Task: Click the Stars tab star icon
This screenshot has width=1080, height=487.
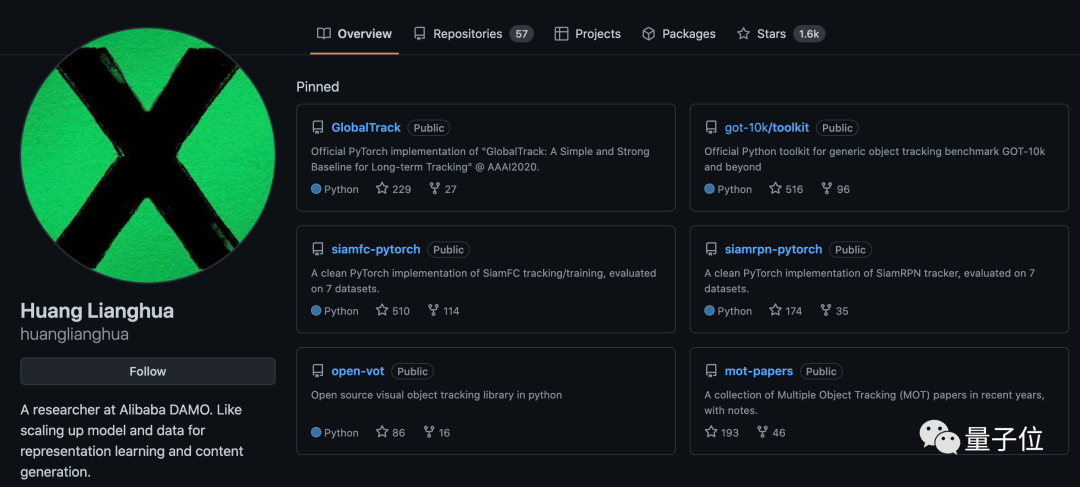Action: coord(743,34)
